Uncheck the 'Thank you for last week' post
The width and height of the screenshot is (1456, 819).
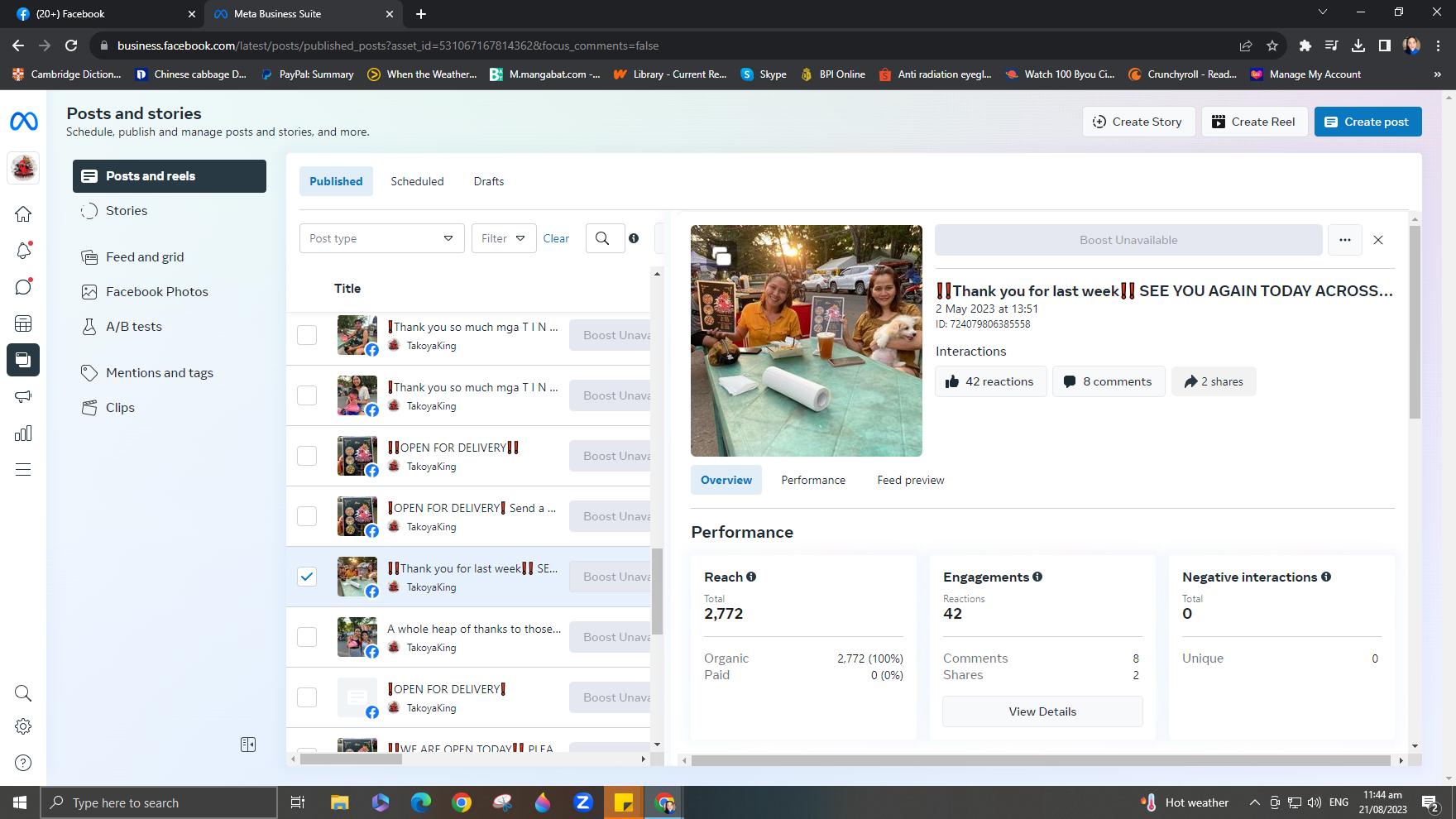307,577
